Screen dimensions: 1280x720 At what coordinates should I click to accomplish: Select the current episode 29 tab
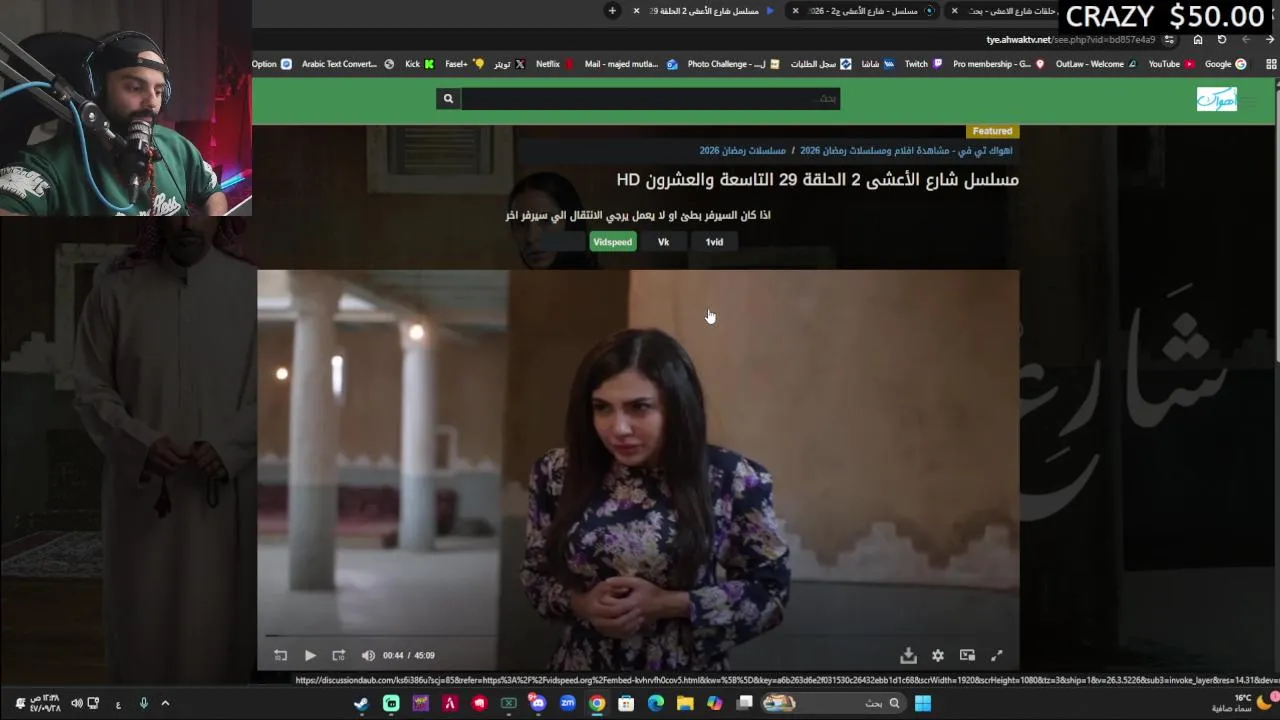[705, 11]
